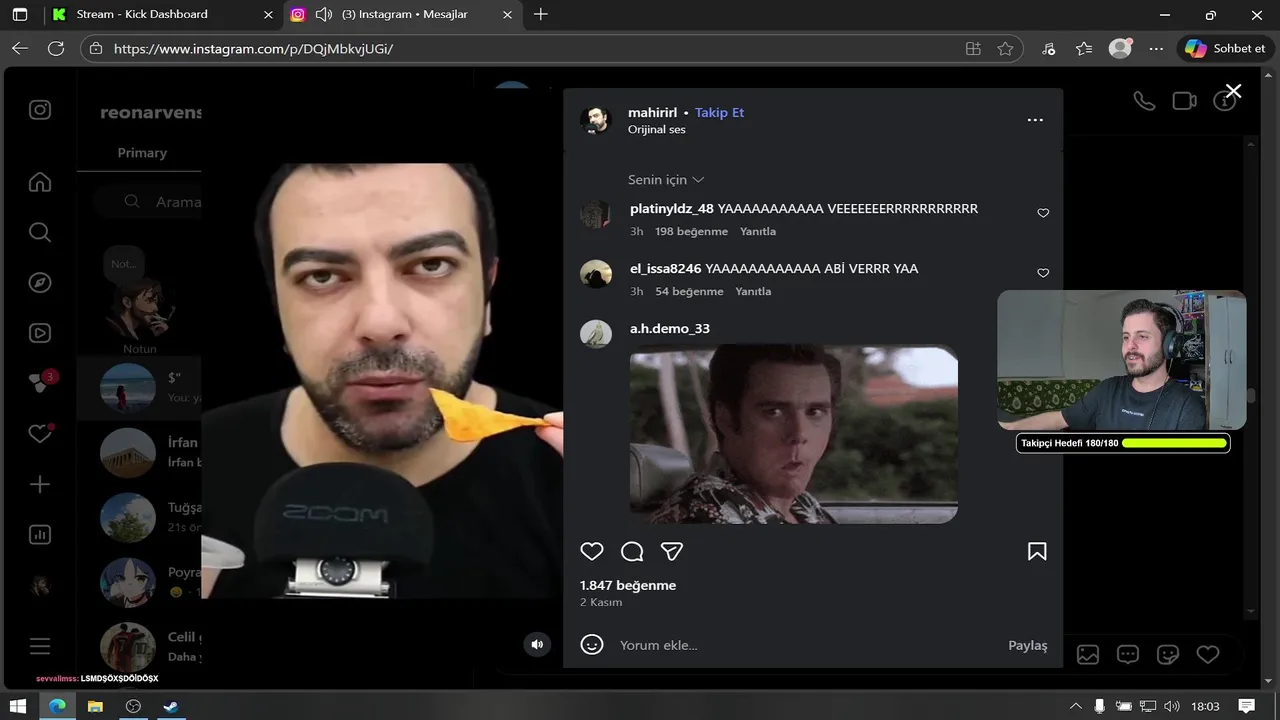Open the Edge media control icon

(1048, 48)
